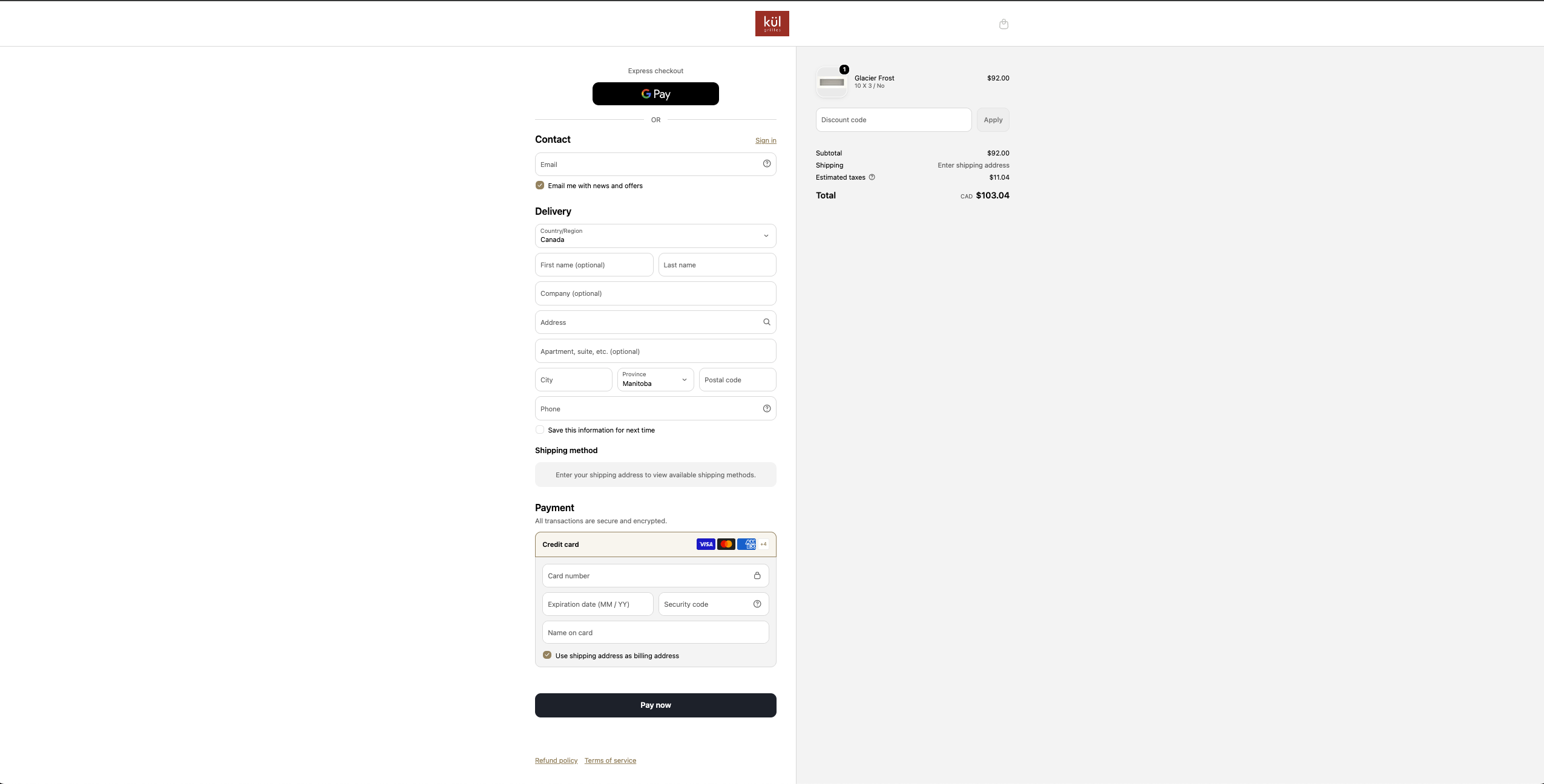The height and width of the screenshot is (784, 1544).
Task: Uncheck Email me with news and offers
Action: (540, 186)
